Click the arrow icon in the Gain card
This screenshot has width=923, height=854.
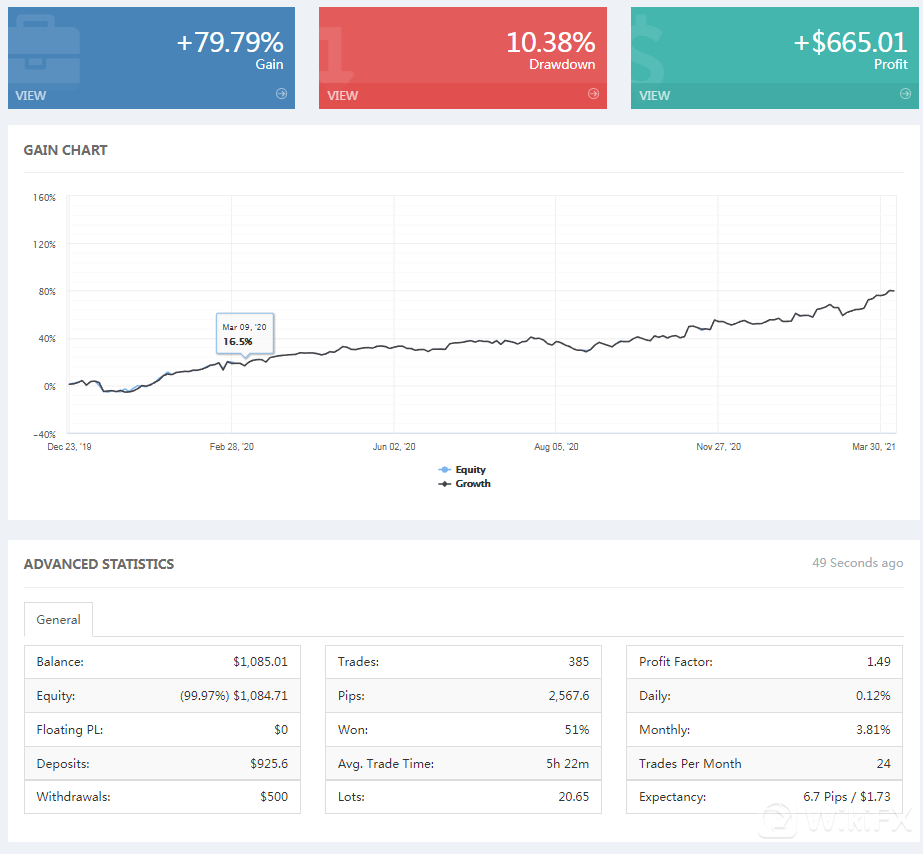coord(281,94)
